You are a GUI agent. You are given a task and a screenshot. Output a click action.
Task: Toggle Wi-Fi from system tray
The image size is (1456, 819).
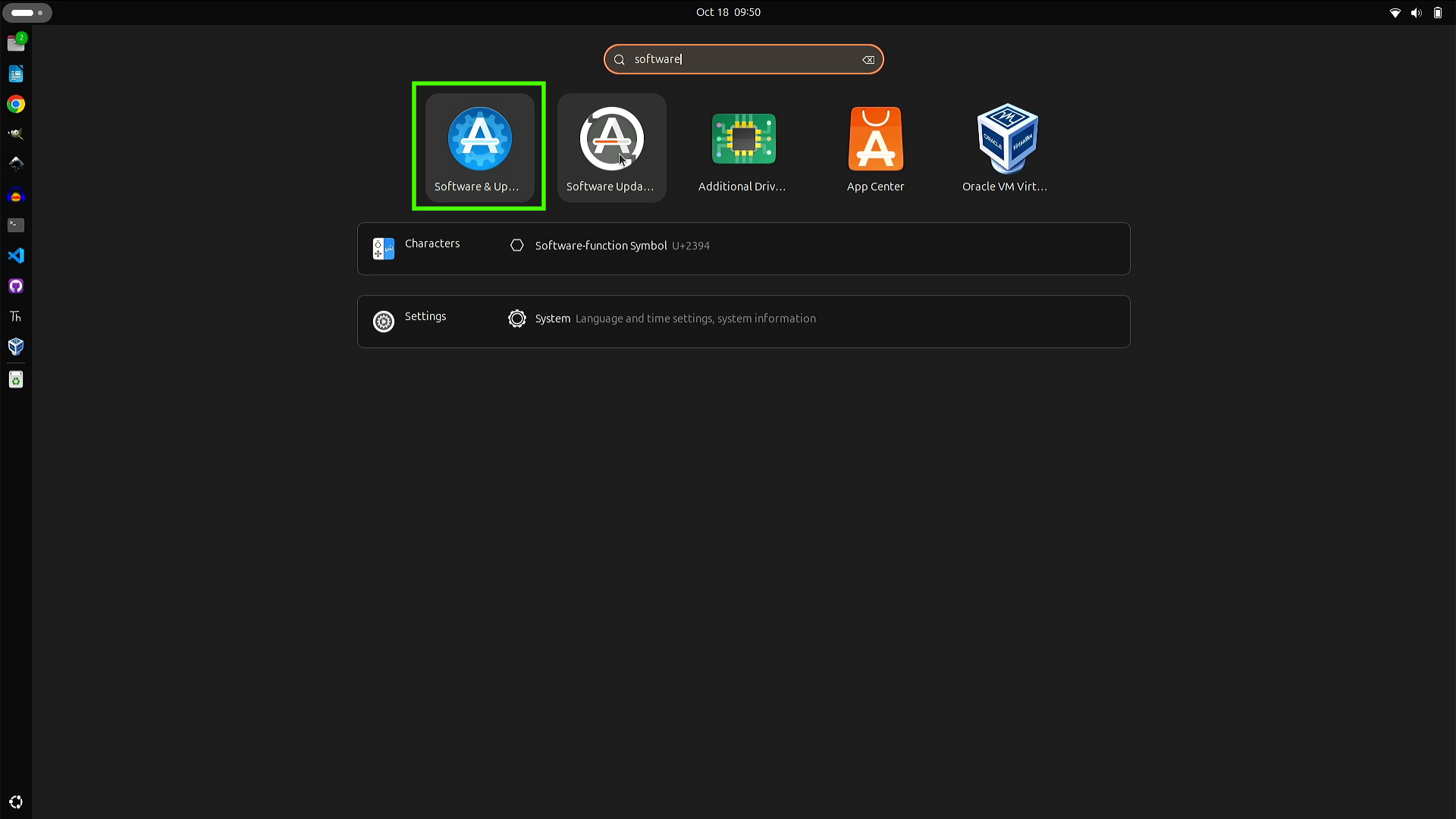[1395, 12]
